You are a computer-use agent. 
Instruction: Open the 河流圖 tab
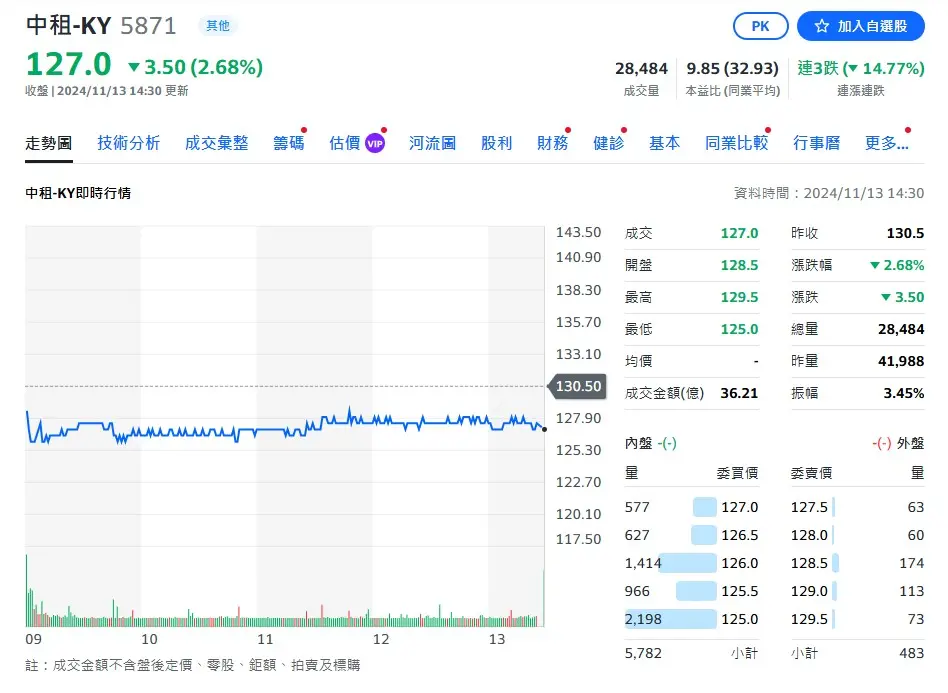[432, 143]
